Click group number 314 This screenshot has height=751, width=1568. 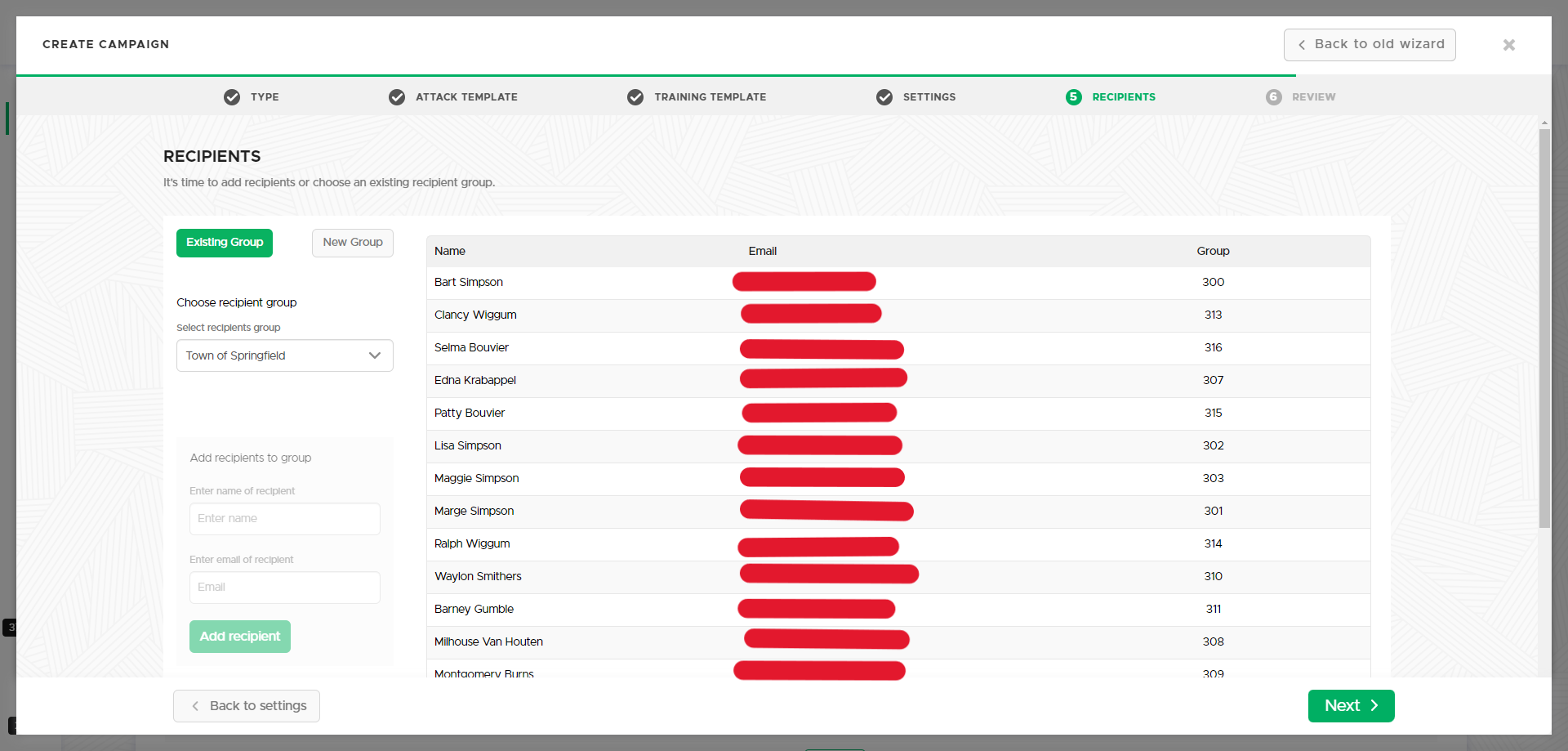pos(1214,543)
